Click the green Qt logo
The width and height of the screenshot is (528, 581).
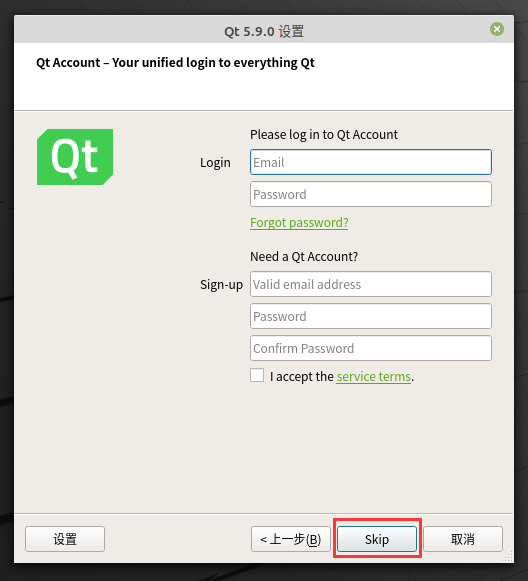pos(75,157)
